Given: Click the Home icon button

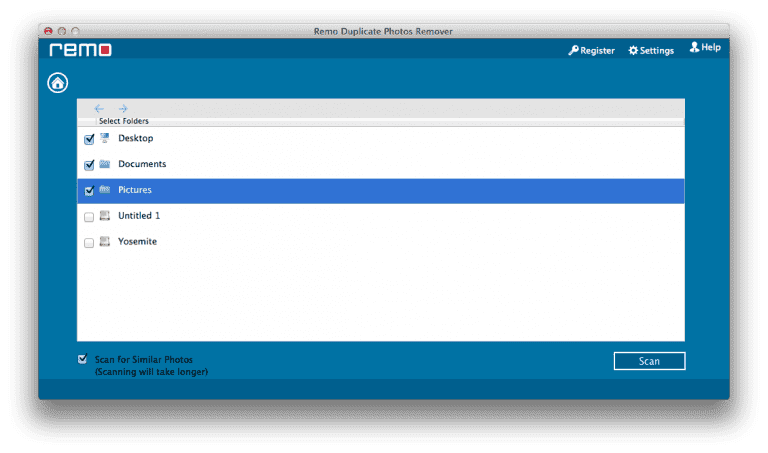Looking at the screenshot, I should point(58,83).
